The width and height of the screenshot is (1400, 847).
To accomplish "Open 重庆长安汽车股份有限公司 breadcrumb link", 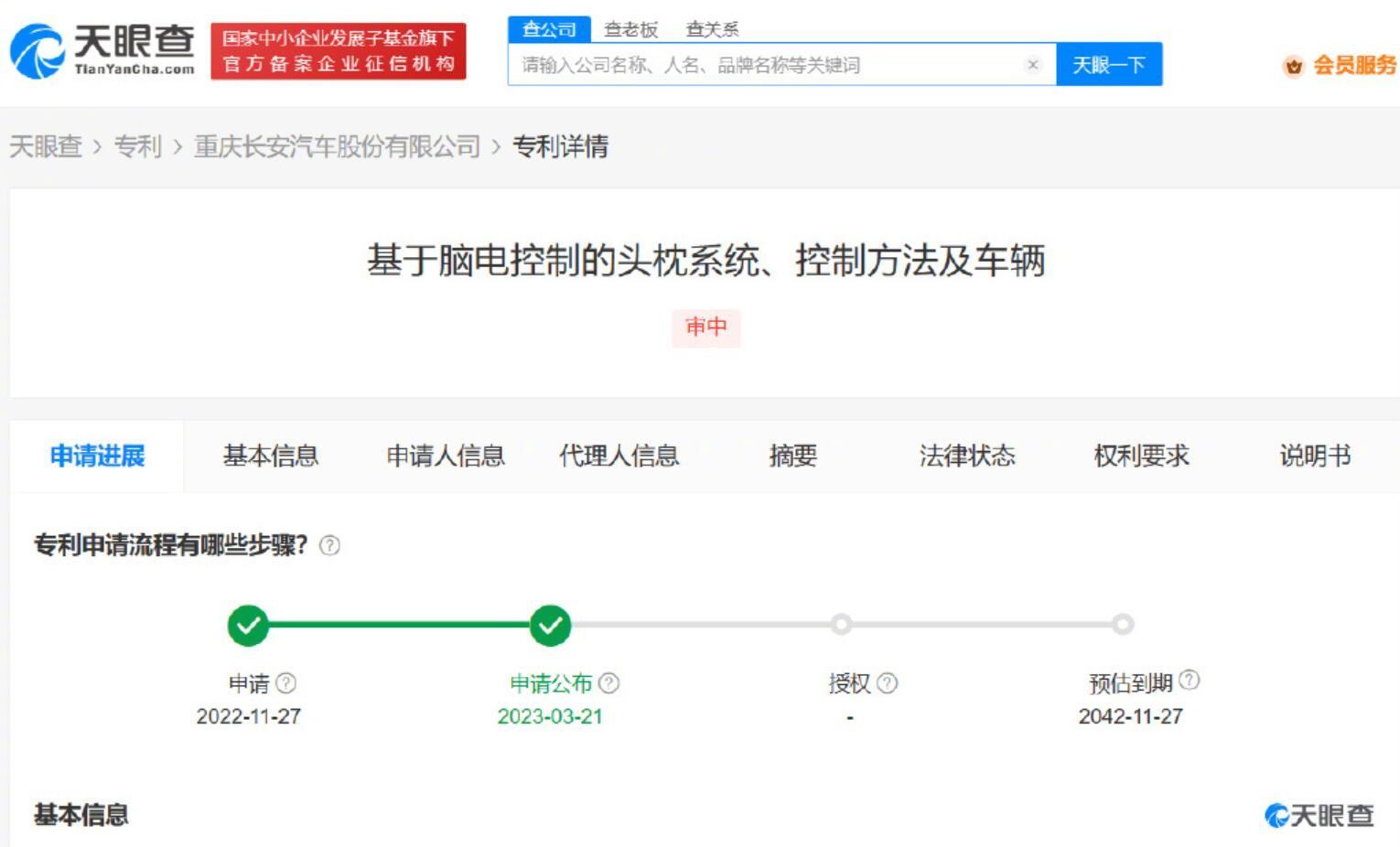I will pos(337,146).
